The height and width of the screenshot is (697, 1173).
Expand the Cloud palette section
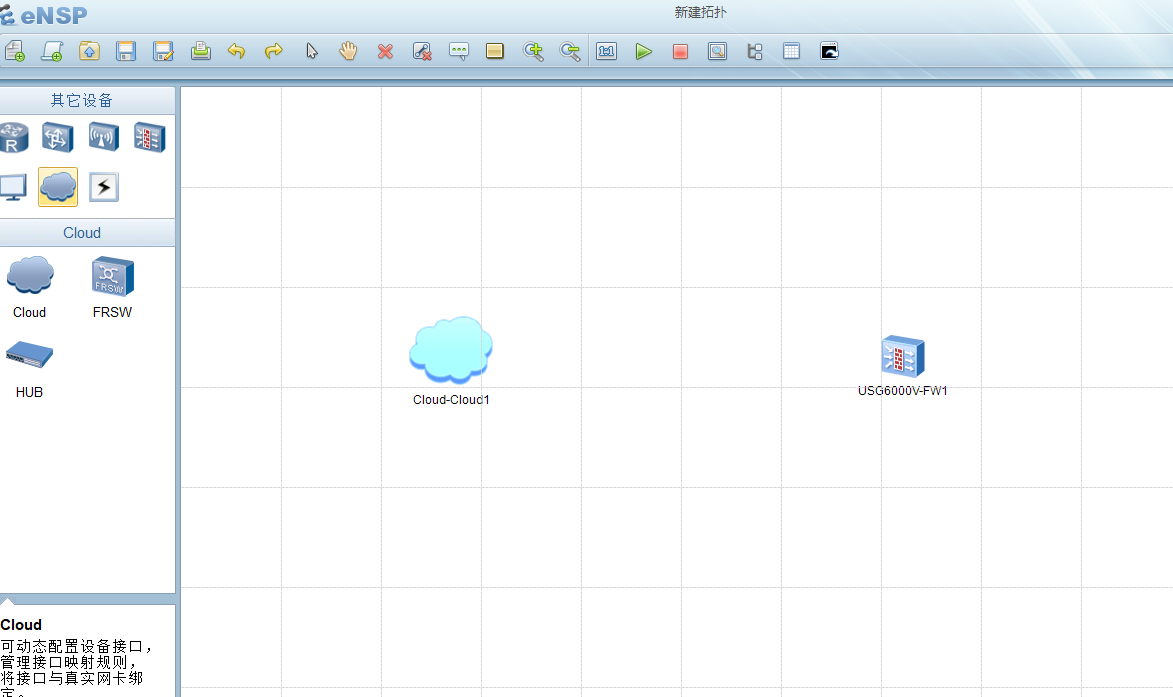(x=88, y=232)
